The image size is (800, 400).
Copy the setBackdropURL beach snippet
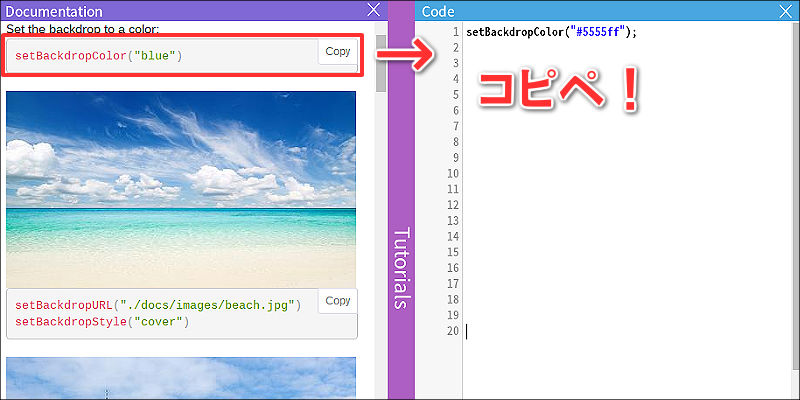[x=338, y=301]
